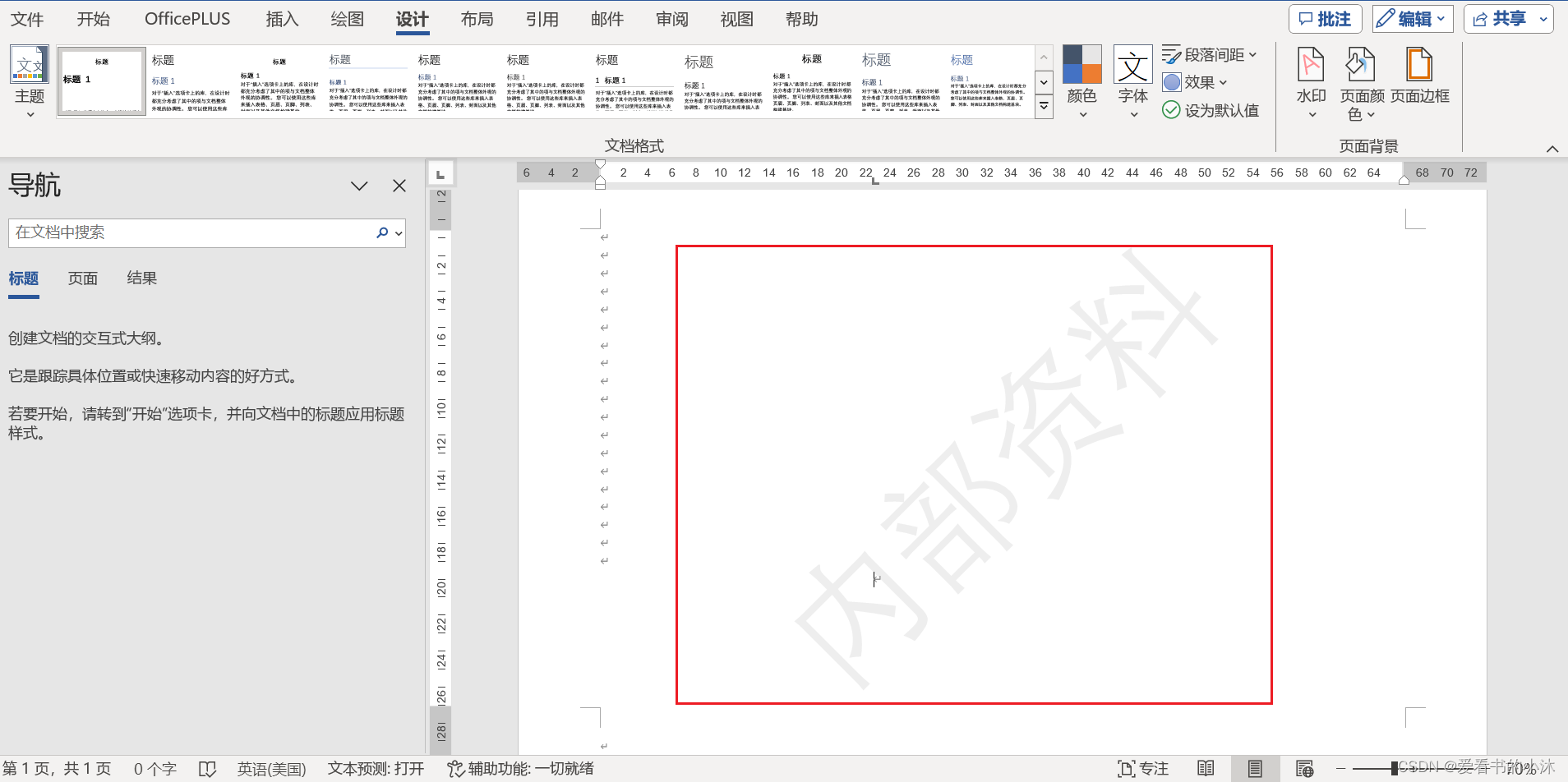Click 设为默认值 set as default
Screen dimensions: 1568x782
[x=1211, y=110]
